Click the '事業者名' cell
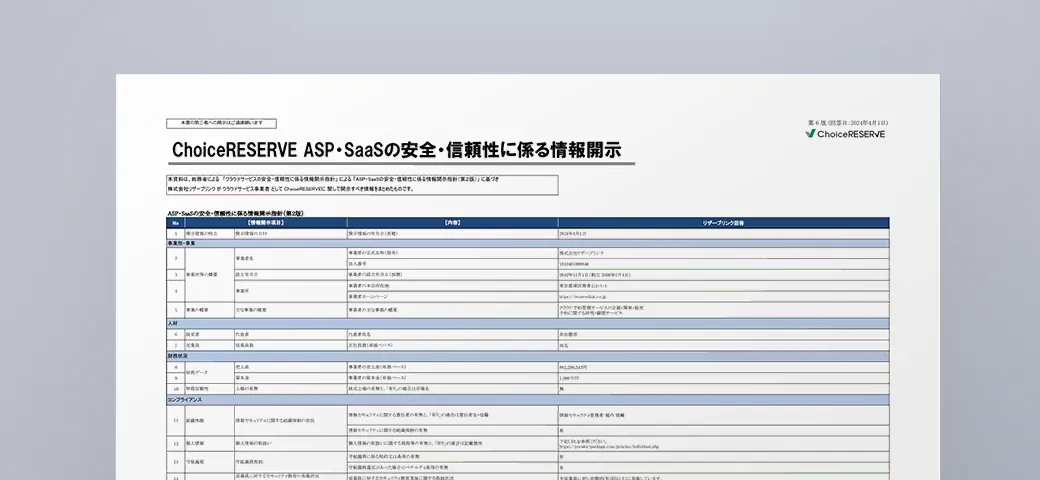This screenshot has width=1040, height=480. coord(291,259)
